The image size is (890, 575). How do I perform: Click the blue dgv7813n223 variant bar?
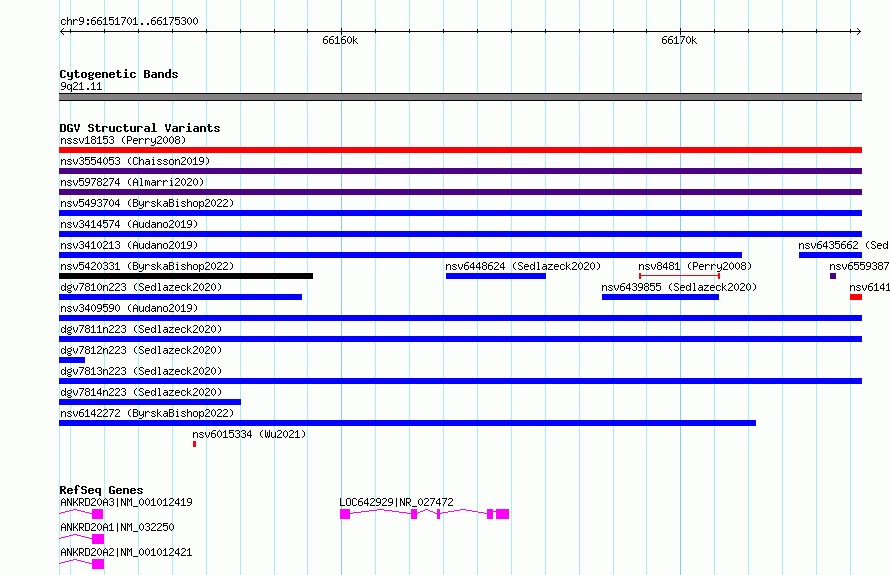[460, 381]
